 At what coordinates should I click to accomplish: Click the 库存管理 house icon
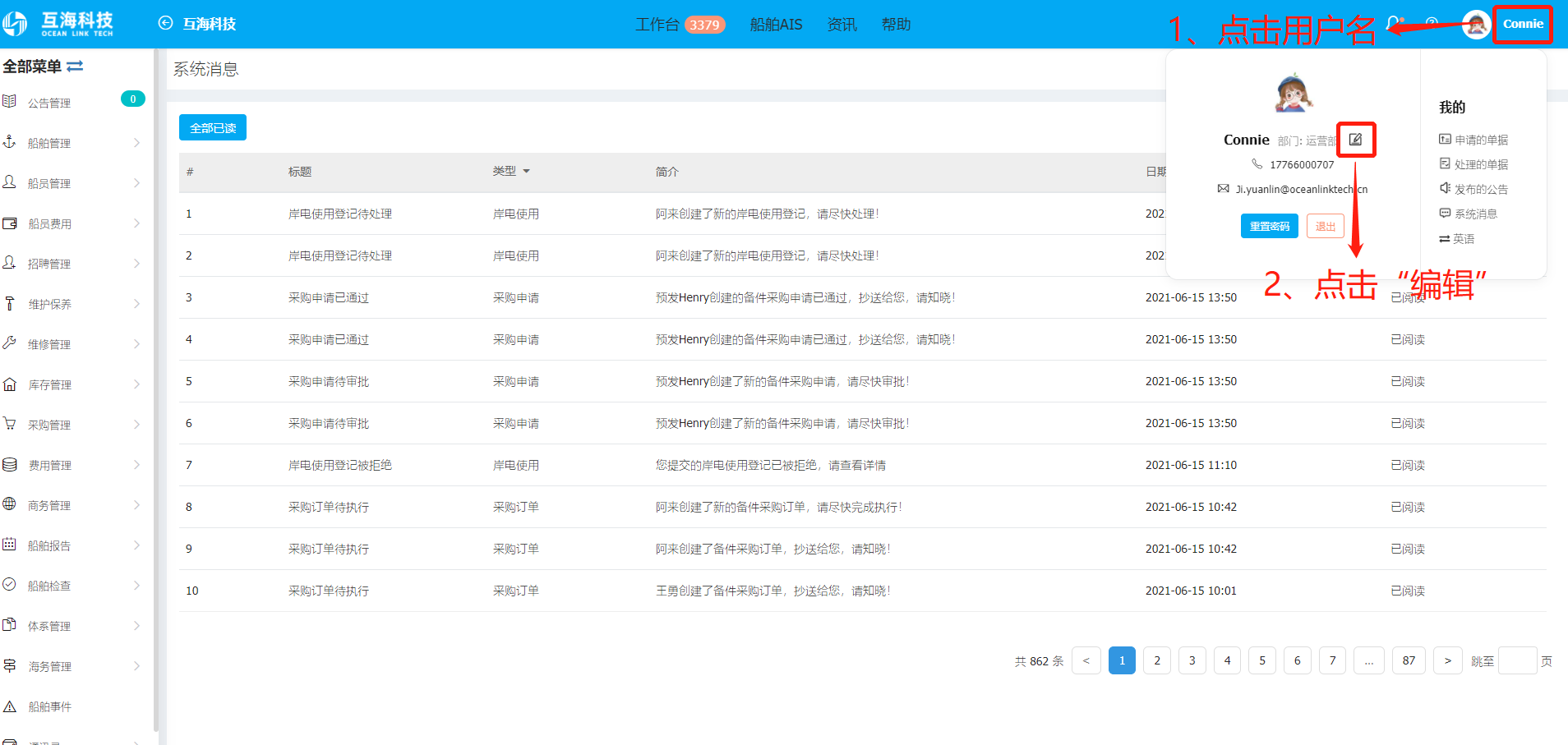coord(10,384)
